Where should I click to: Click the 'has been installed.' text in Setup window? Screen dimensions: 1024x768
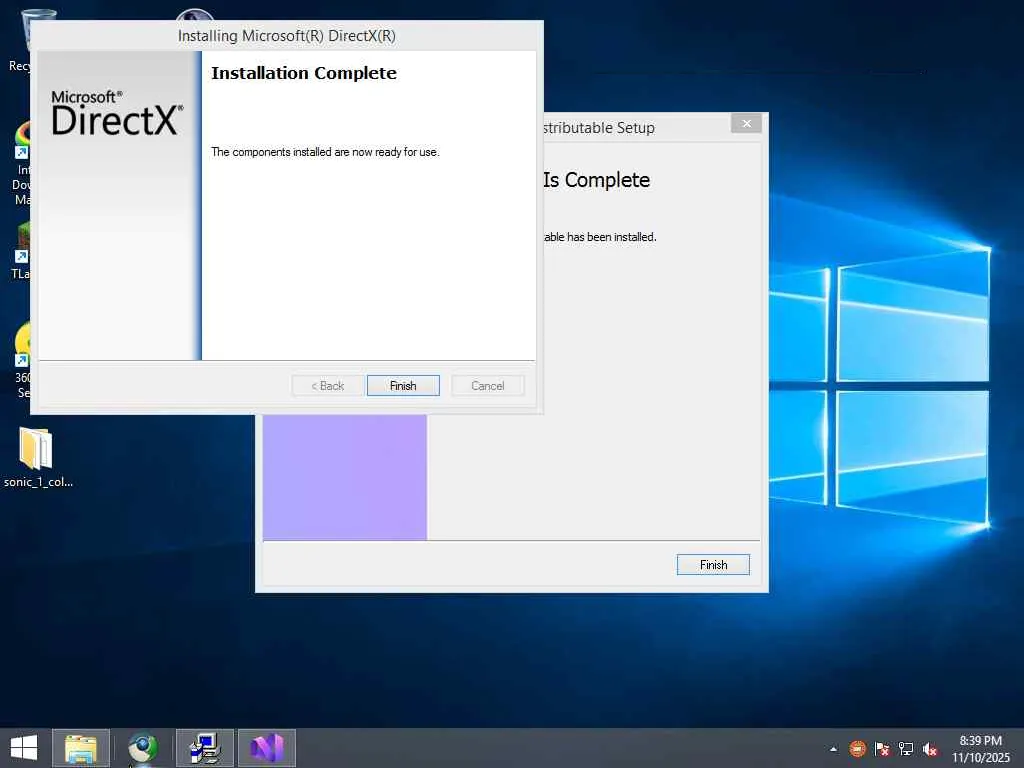coord(611,236)
